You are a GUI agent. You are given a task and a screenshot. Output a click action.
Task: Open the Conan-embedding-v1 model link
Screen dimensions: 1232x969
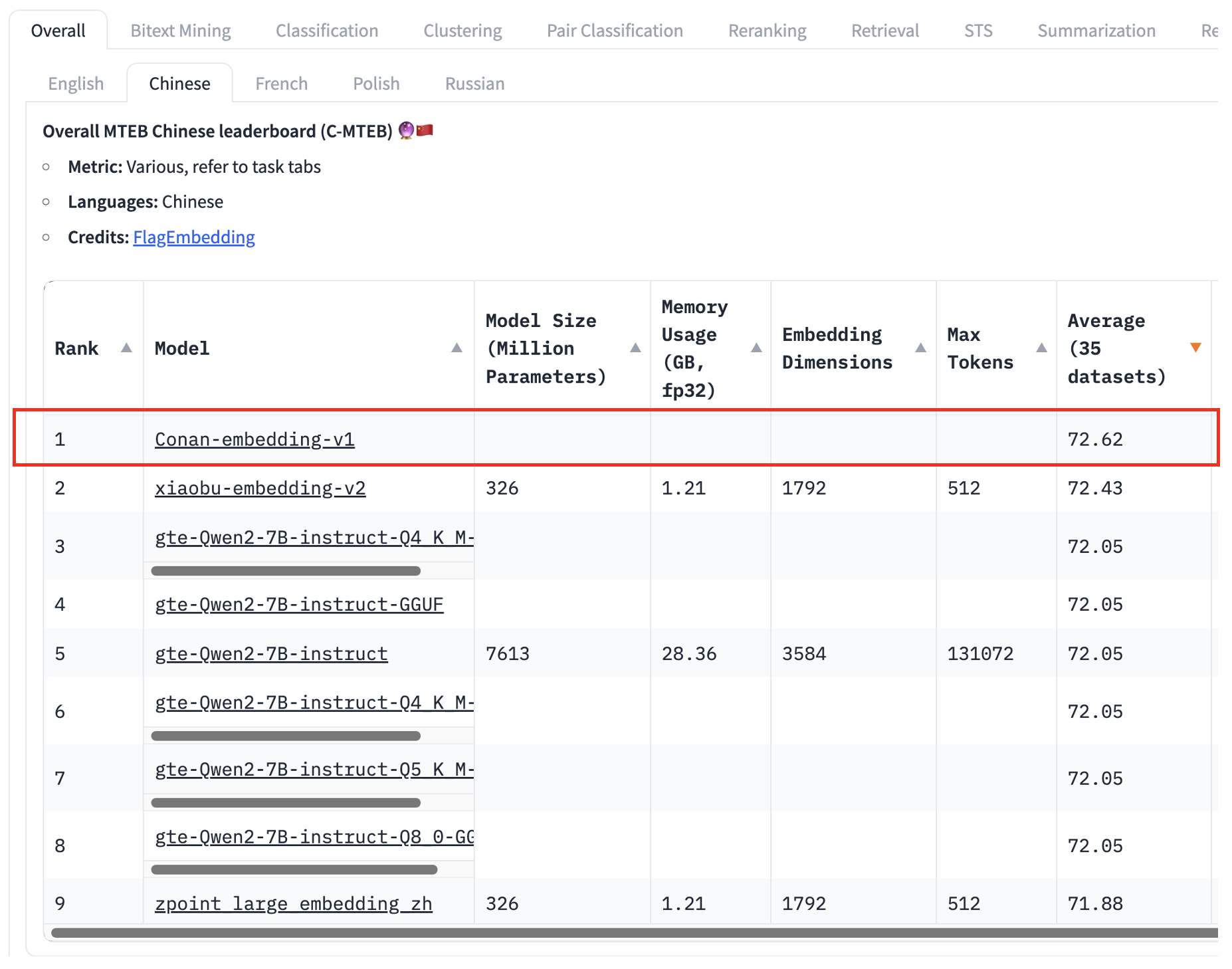(x=255, y=439)
